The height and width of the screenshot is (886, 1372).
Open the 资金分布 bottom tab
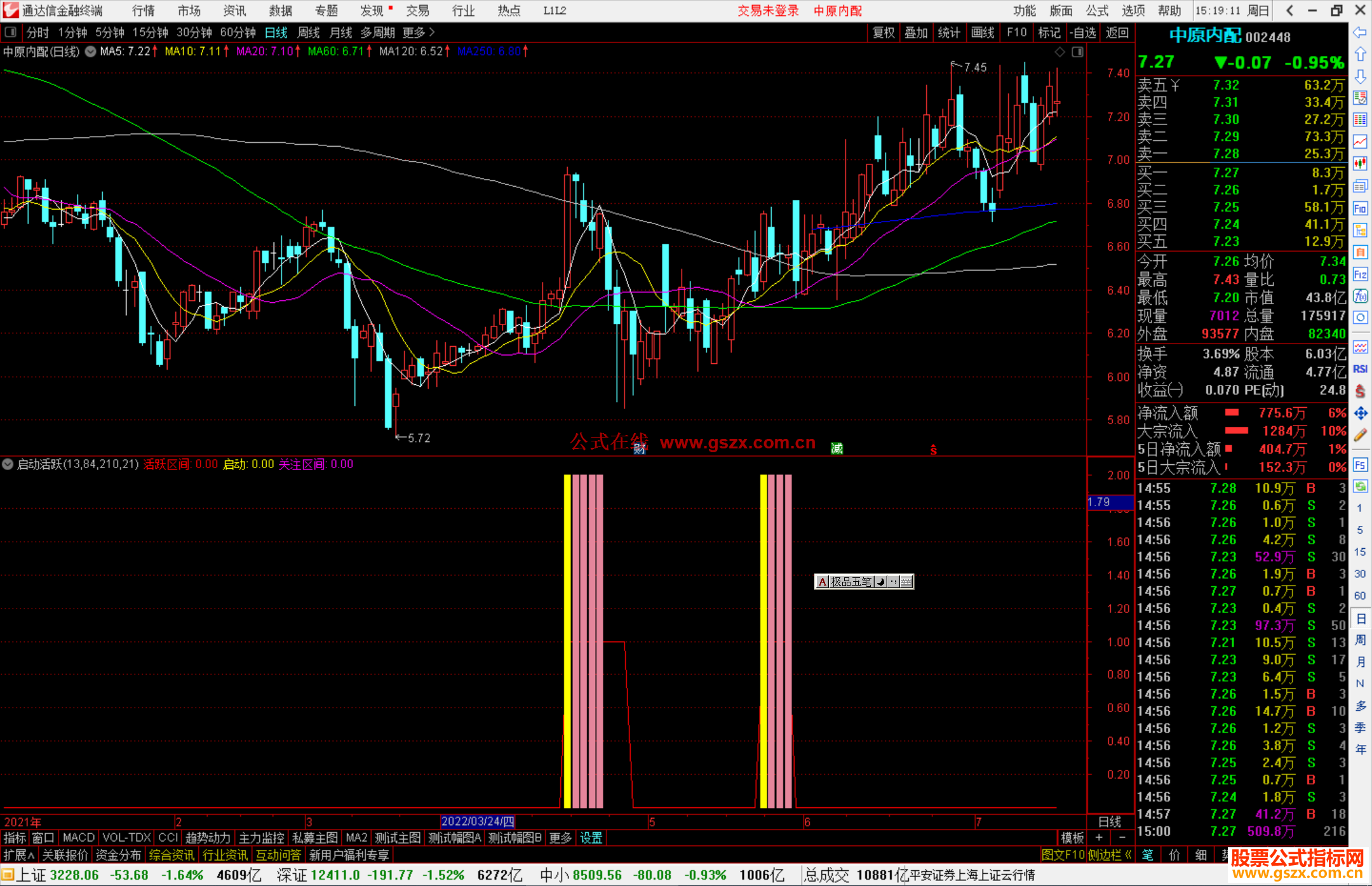click(x=118, y=855)
